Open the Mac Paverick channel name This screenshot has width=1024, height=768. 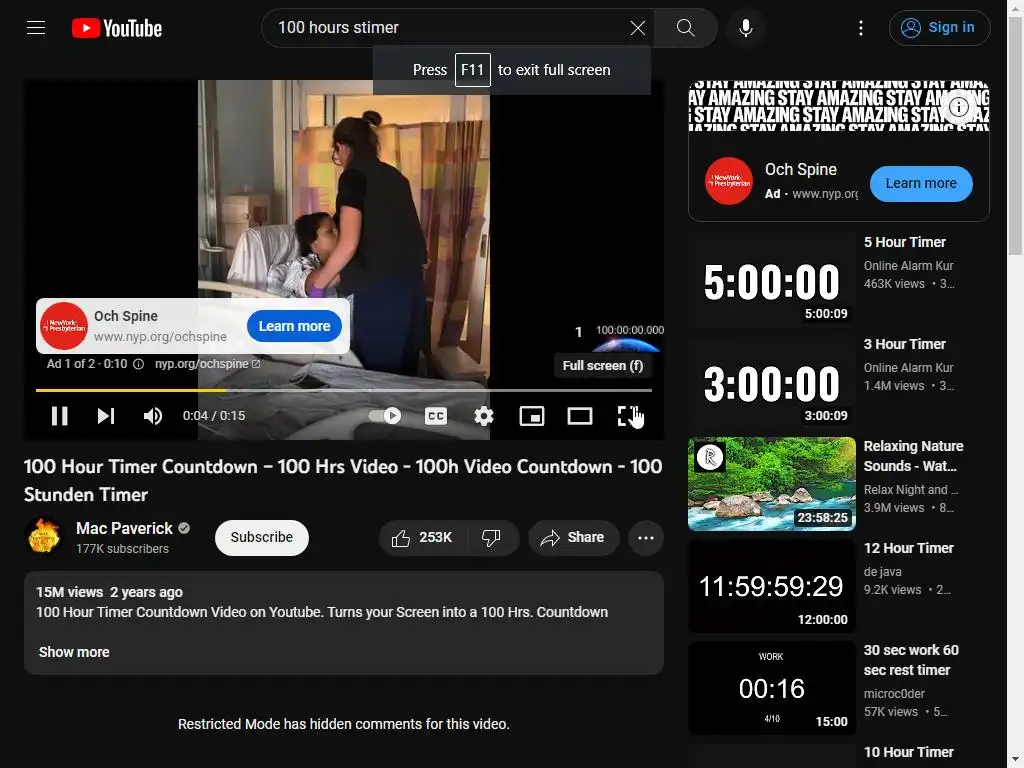point(124,528)
